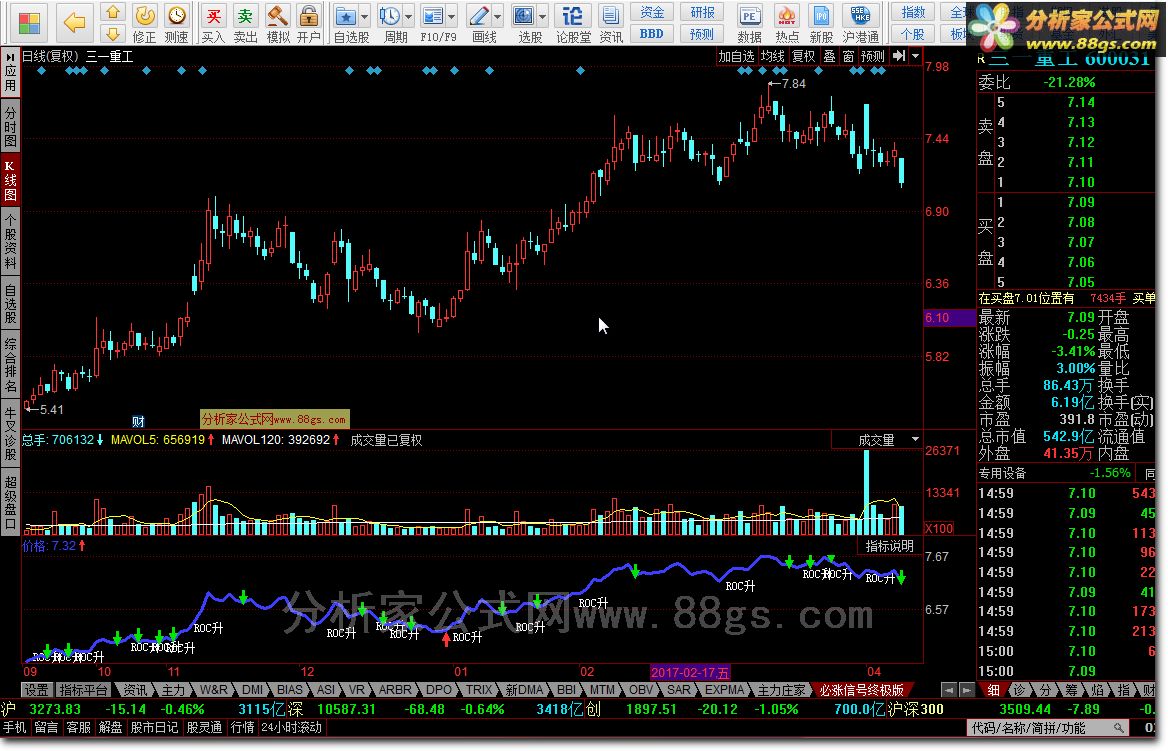Viewport: 1168px width, 751px height.
Task: Click the 代码/名称/简拼/功能 search field
Action: tap(1038, 728)
